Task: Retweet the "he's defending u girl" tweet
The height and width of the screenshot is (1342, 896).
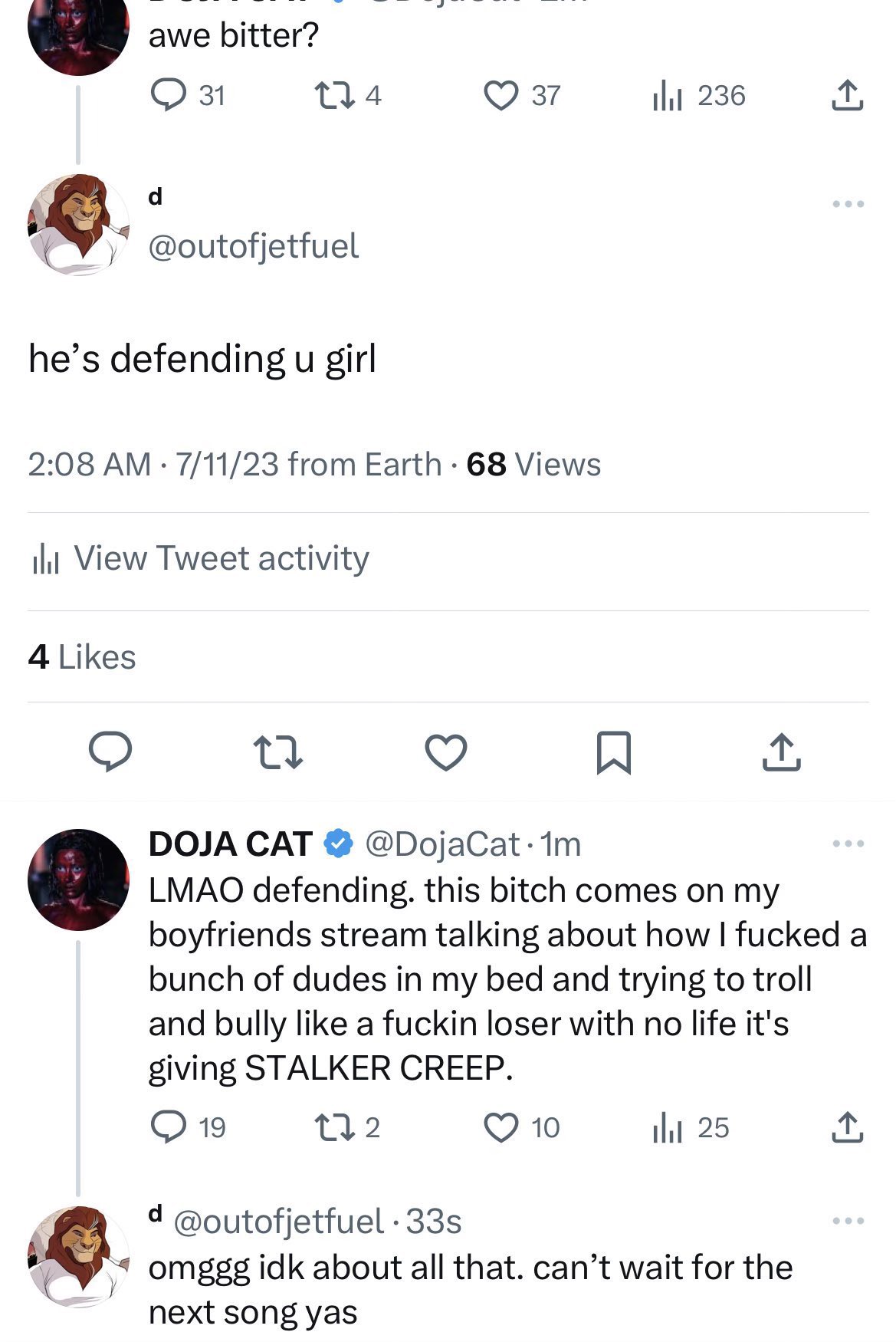Action: [278, 752]
